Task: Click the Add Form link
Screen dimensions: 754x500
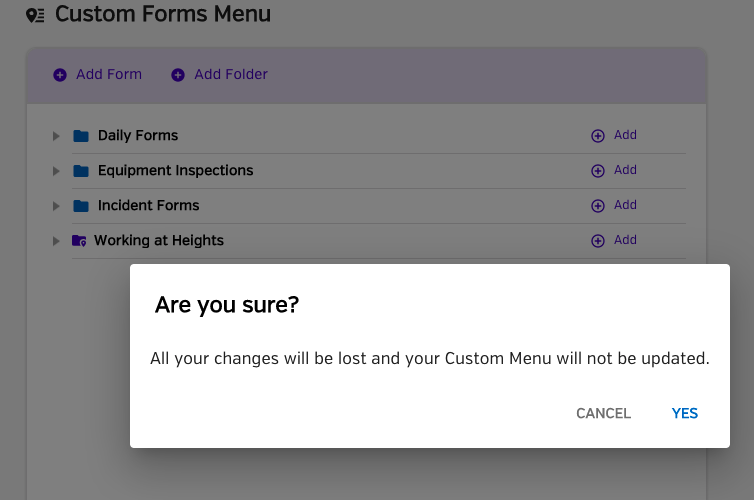Action: coord(109,75)
